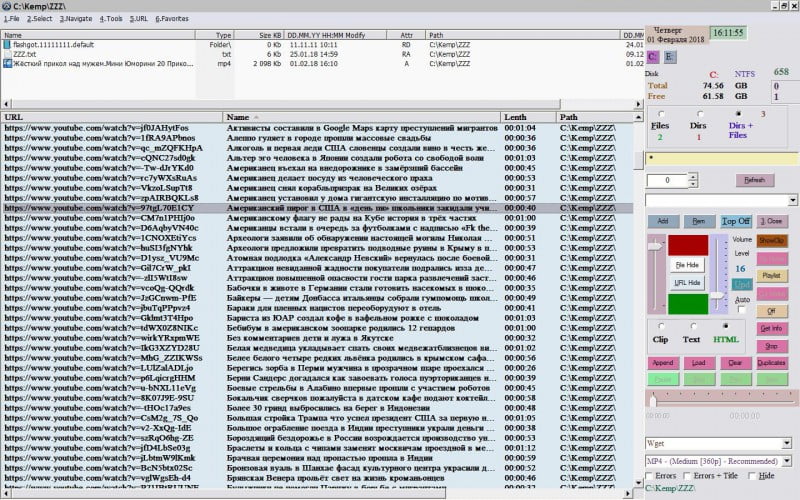Click the Playlist button
Image resolution: width=800 pixels, height=500 pixels.
pyautogui.click(x=771, y=274)
